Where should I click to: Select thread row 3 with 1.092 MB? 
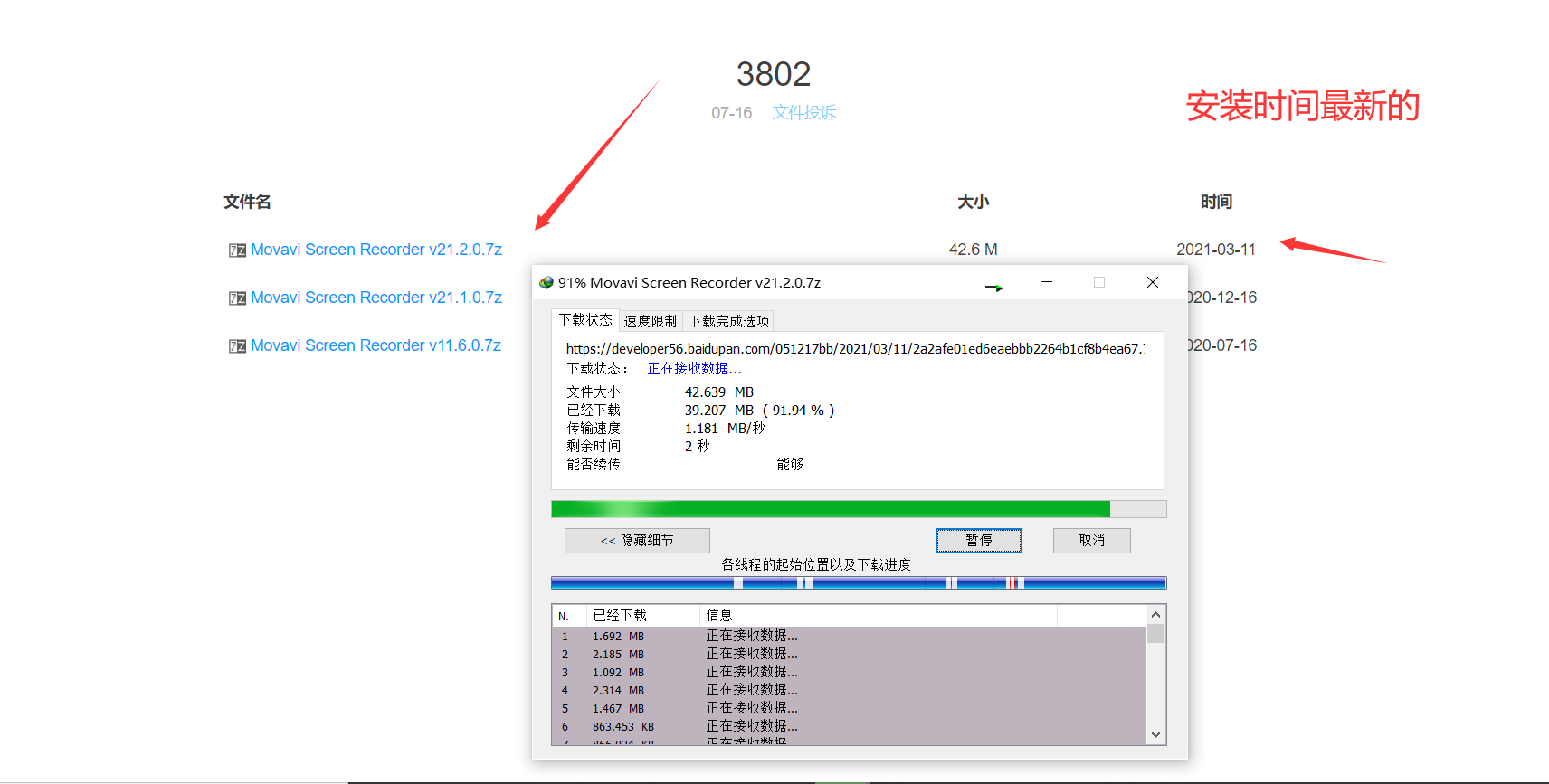point(850,672)
